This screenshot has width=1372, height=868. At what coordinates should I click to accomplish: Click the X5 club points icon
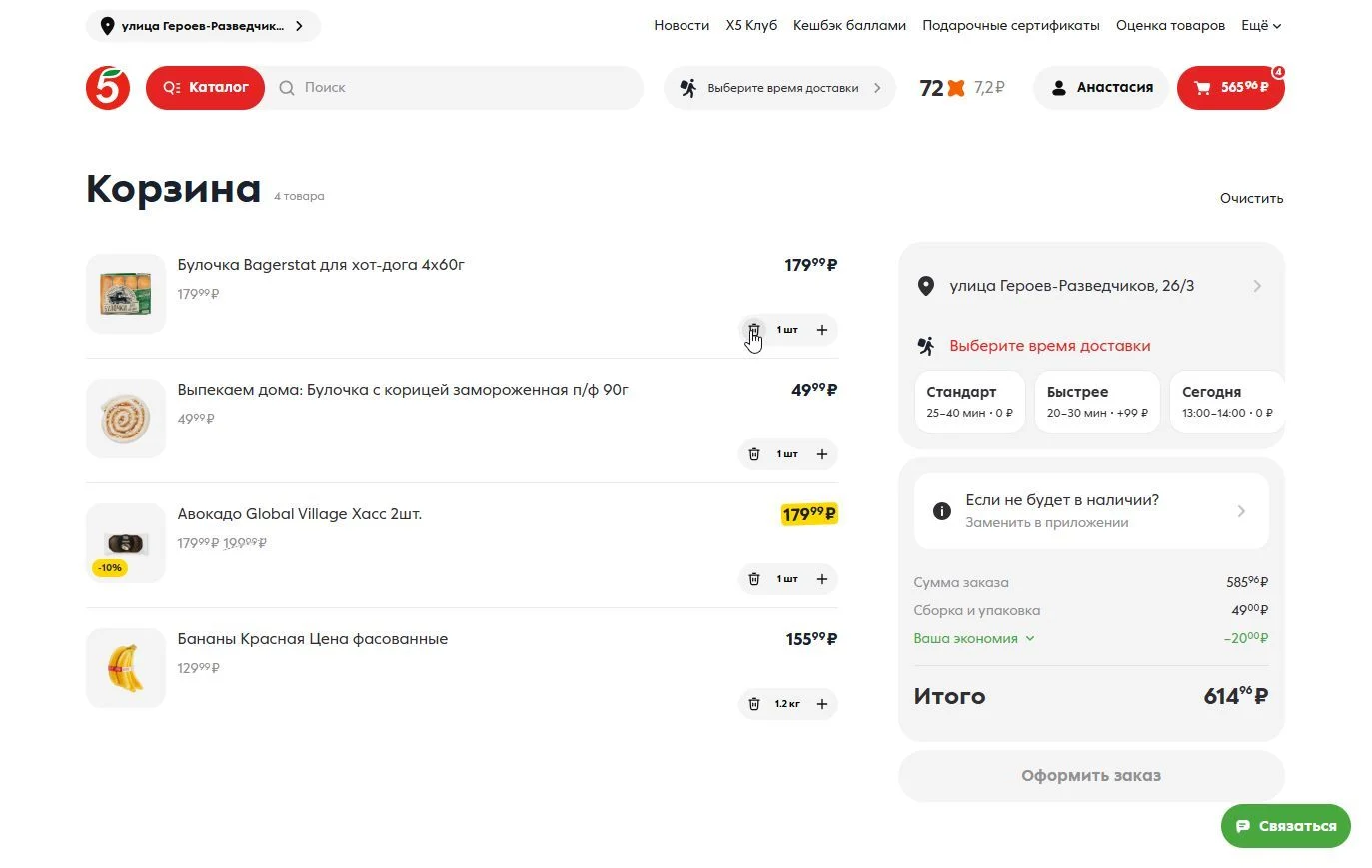click(x=956, y=88)
